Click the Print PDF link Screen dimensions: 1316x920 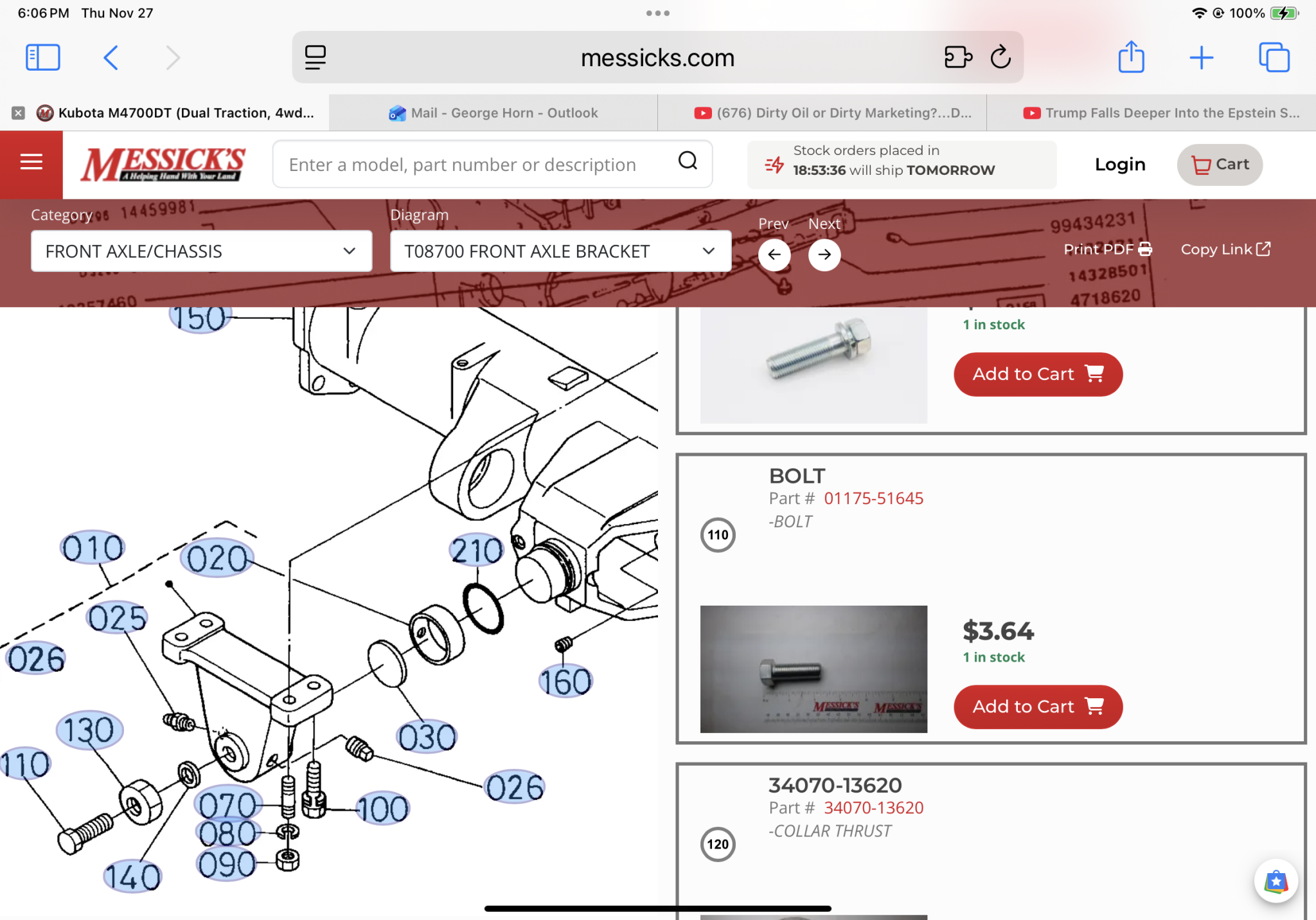(1107, 249)
